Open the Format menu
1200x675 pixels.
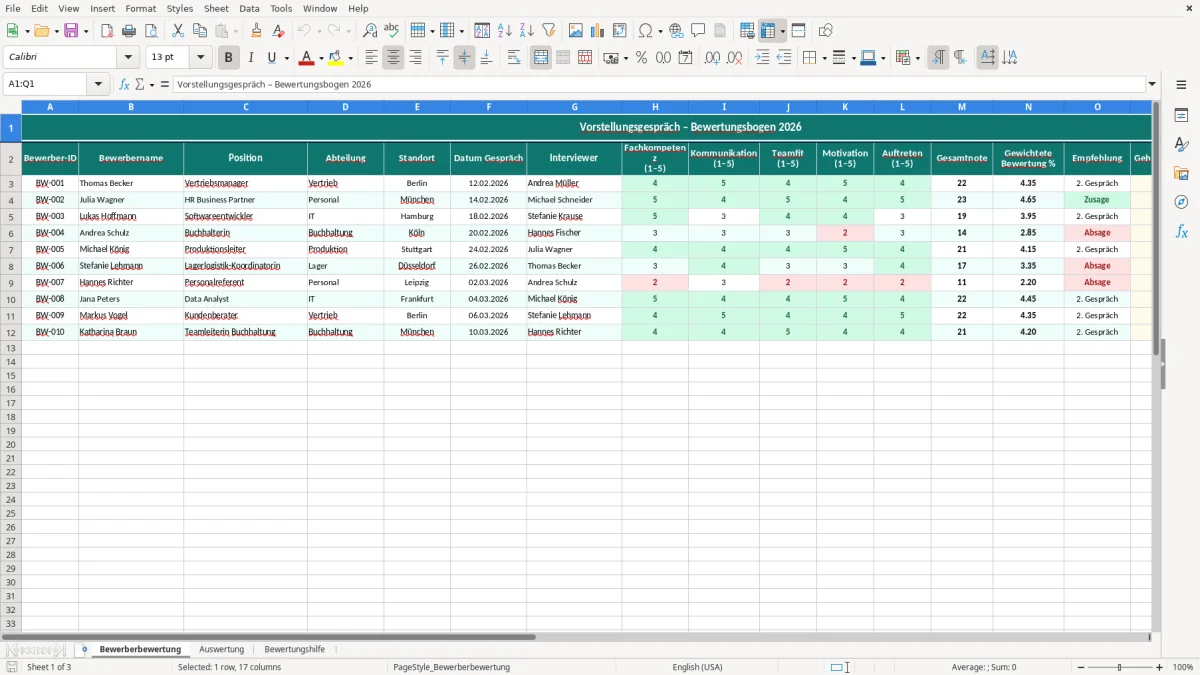point(140,8)
